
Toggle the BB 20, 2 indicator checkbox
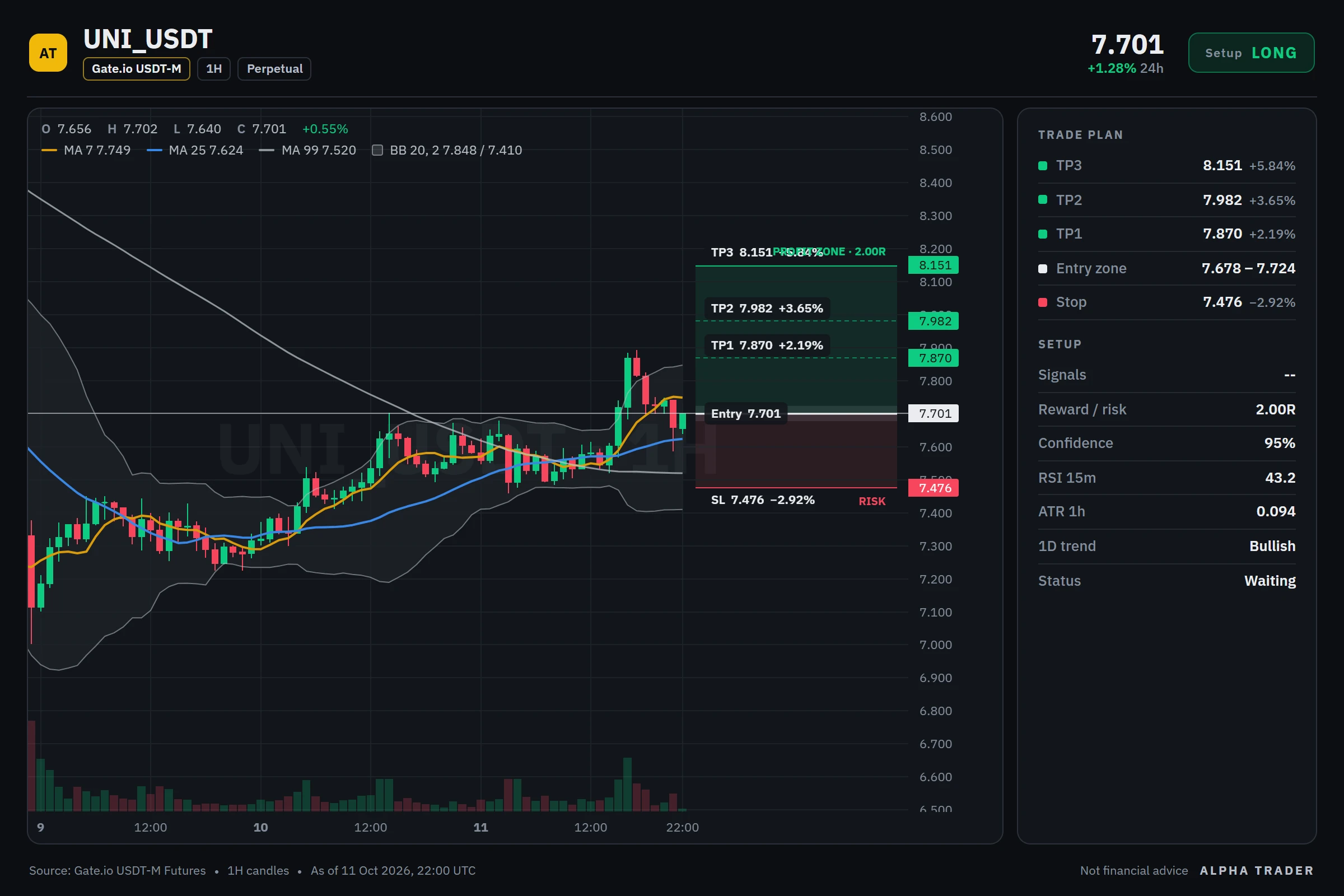click(377, 150)
